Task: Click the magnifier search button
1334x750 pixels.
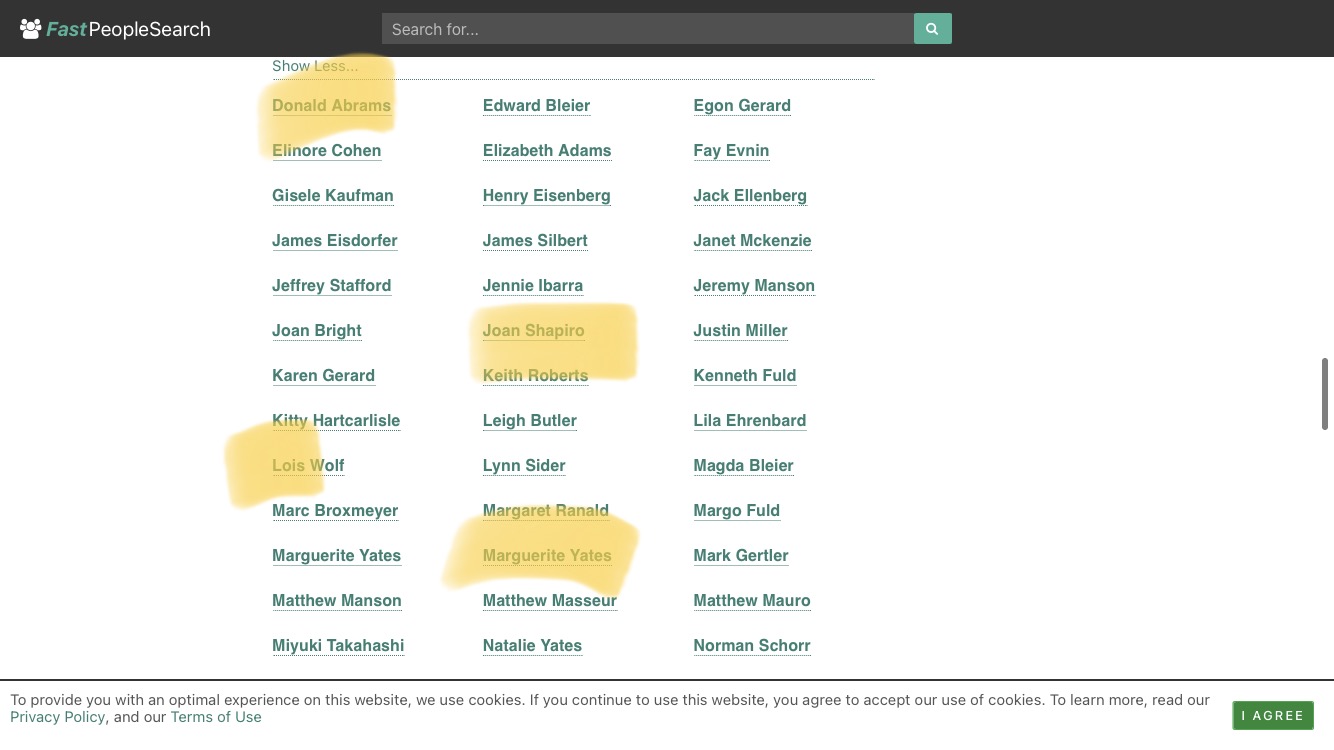Action: (932, 29)
